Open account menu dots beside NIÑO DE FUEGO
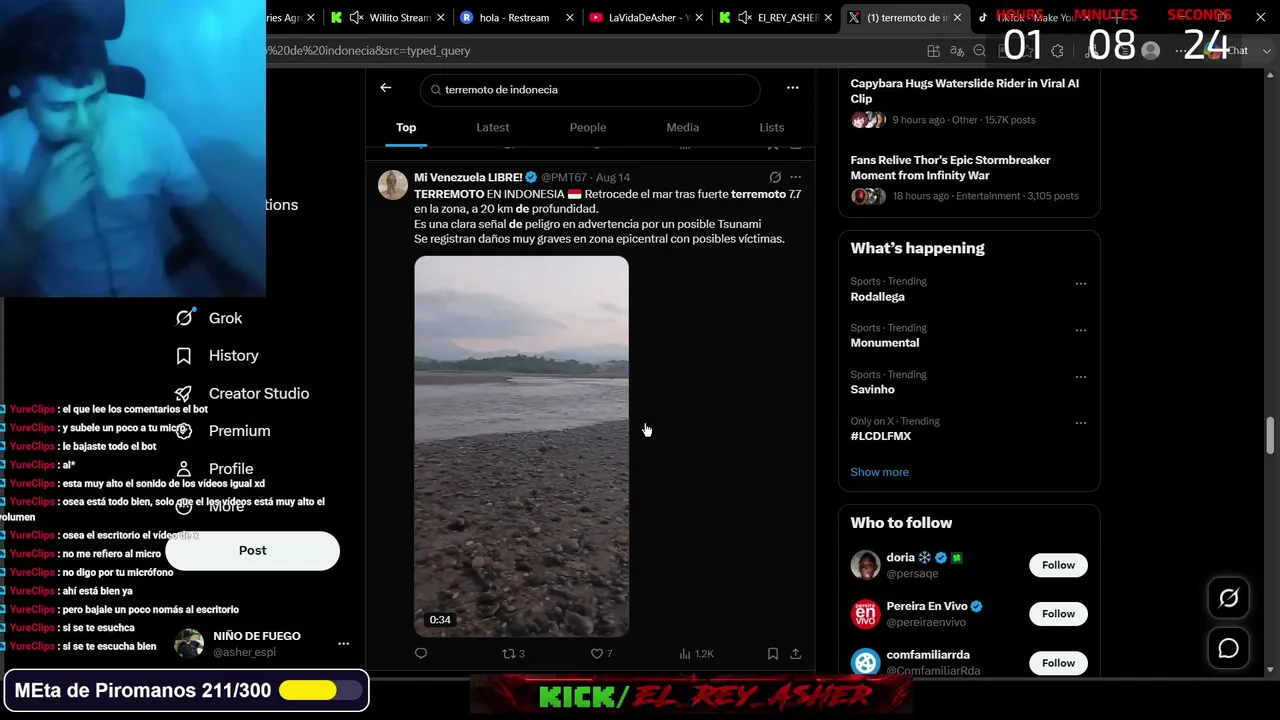 [343, 644]
